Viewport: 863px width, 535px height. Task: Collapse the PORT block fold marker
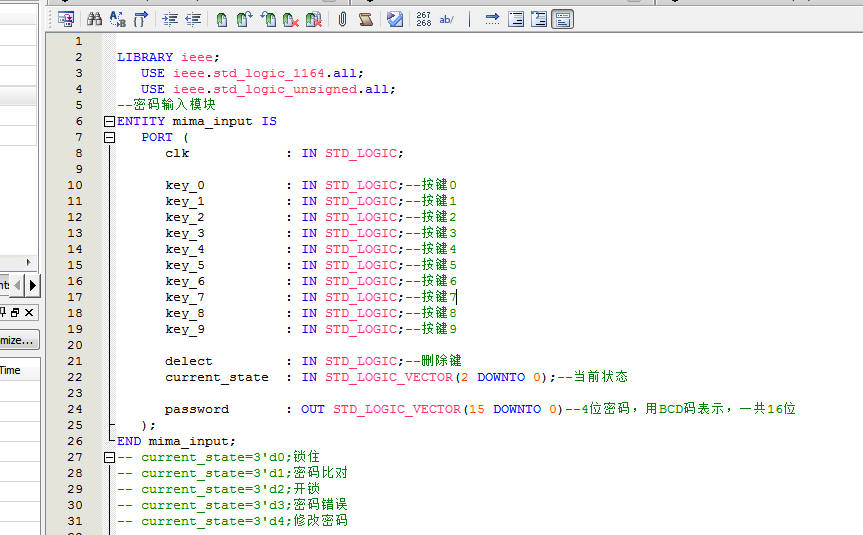coord(110,137)
